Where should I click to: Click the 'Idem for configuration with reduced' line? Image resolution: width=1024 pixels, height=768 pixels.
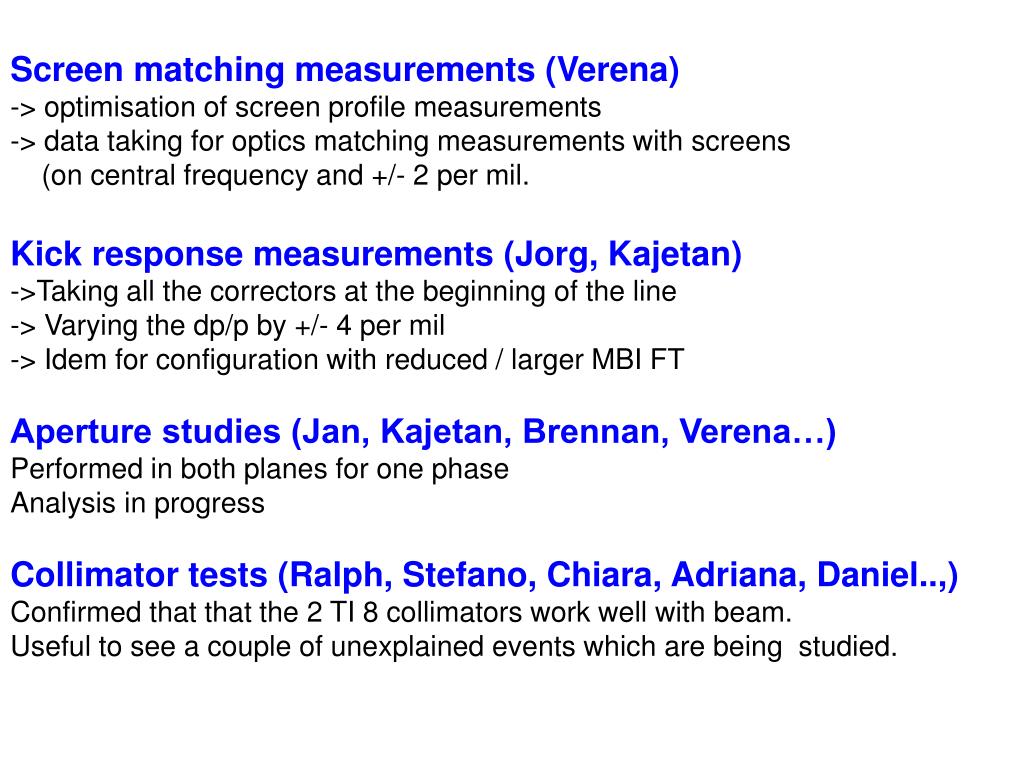point(347,360)
